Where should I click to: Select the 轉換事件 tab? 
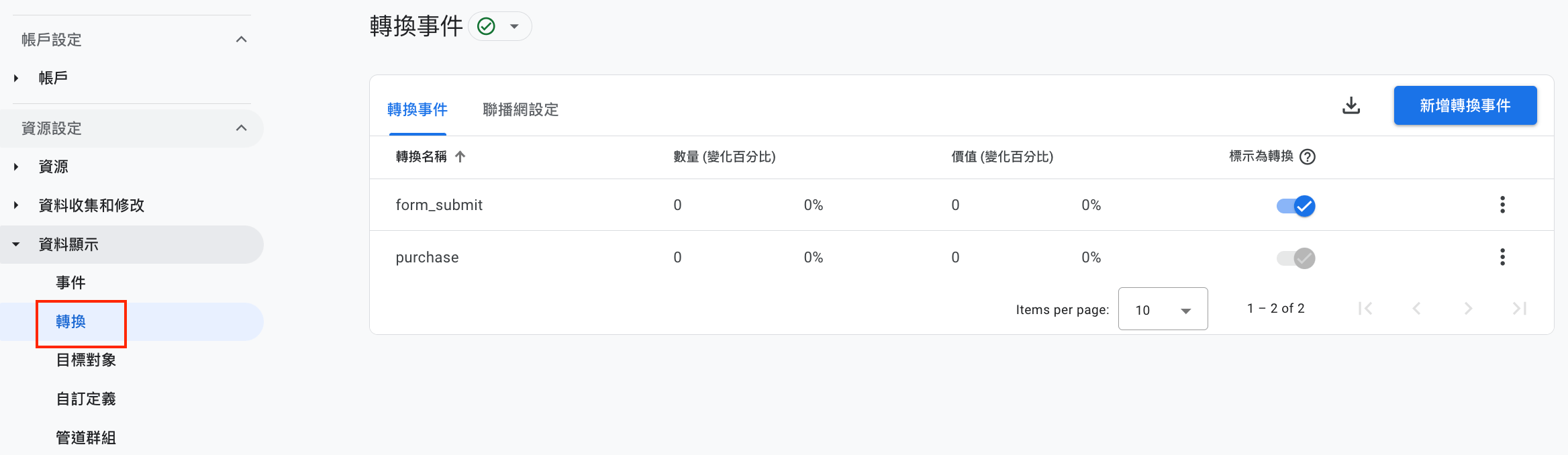coord(417,109)
